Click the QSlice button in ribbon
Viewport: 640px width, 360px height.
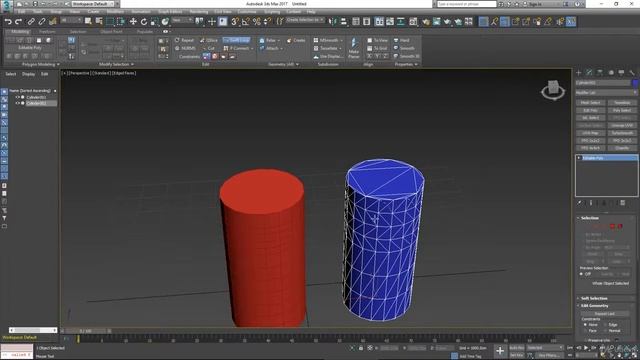(209, 40)
